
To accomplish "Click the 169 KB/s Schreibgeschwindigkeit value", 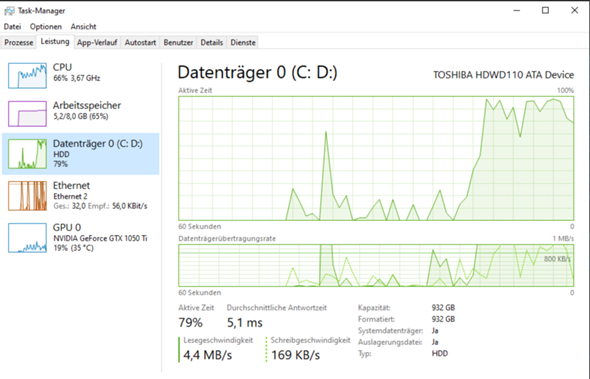I will tap(295, 355).
